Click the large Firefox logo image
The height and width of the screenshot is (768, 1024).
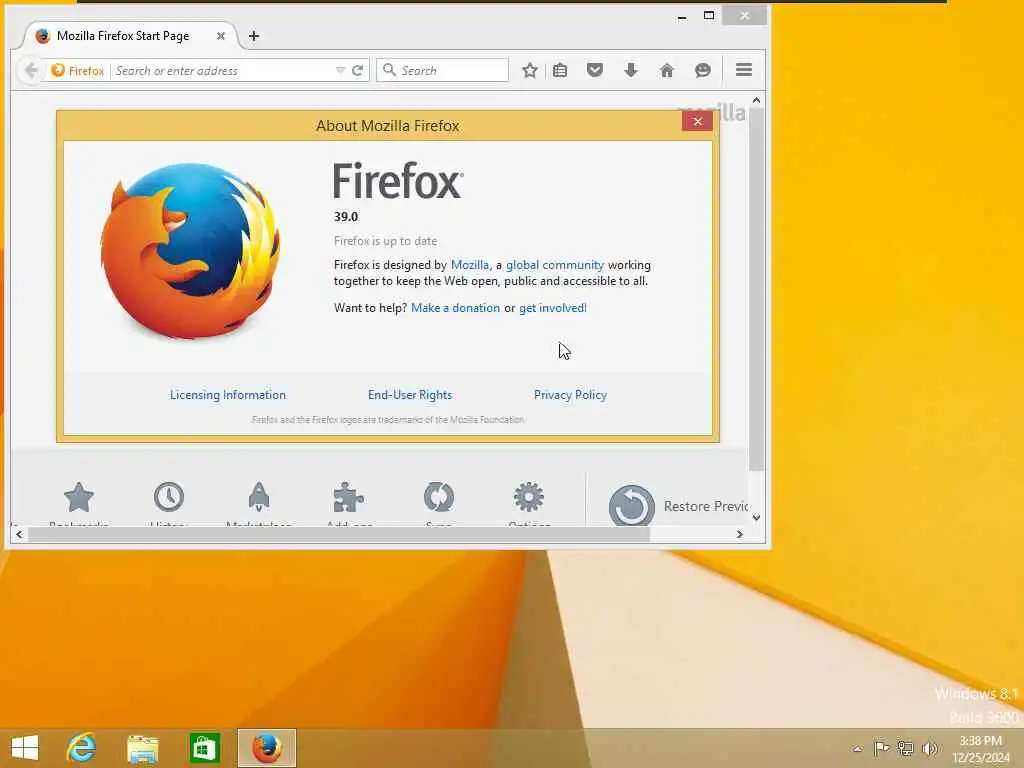click(190, 251)
